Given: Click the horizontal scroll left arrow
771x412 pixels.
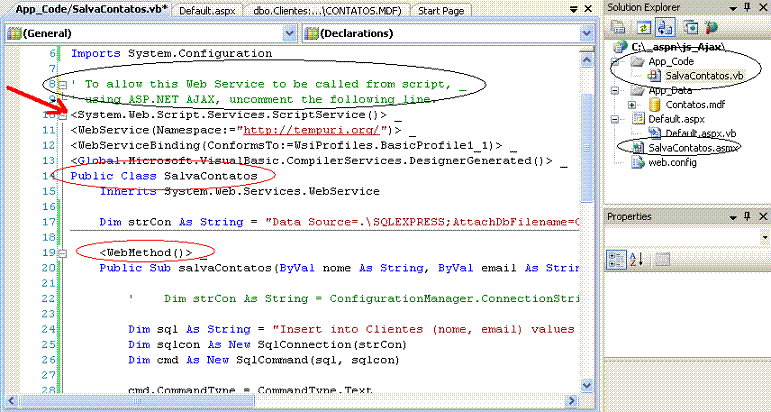Looking at the screenshot, I should (11, 401).
